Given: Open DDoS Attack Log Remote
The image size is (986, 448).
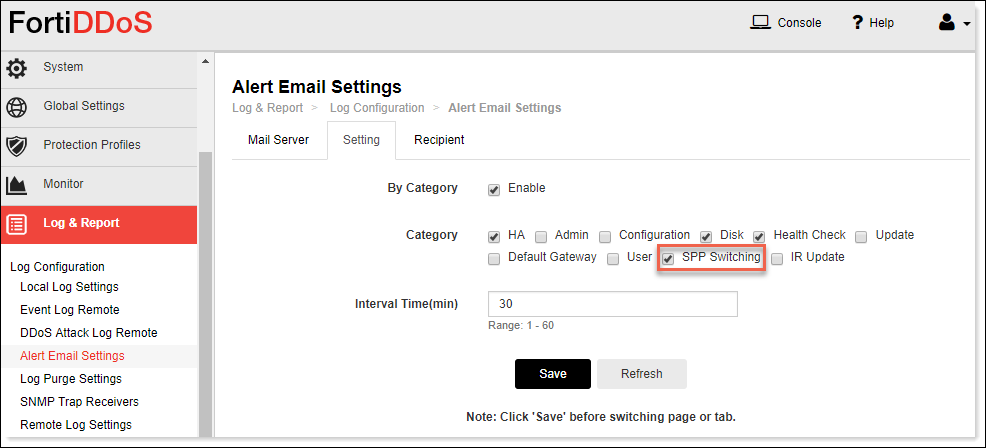Looking at the screenshot, I should click(x=89, y=333).
